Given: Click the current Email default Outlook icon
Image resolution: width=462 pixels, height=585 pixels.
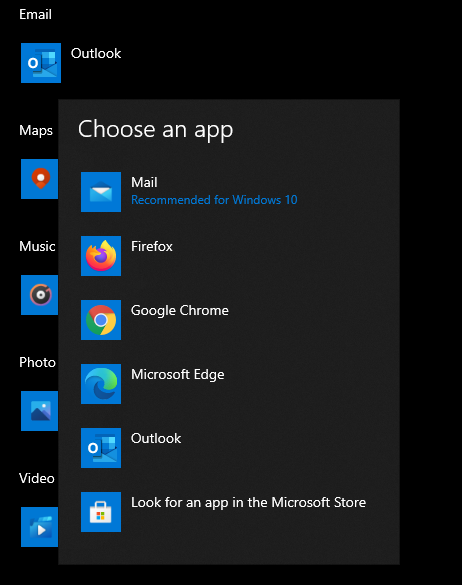Looking at the screenshot, I should point(41,63).
